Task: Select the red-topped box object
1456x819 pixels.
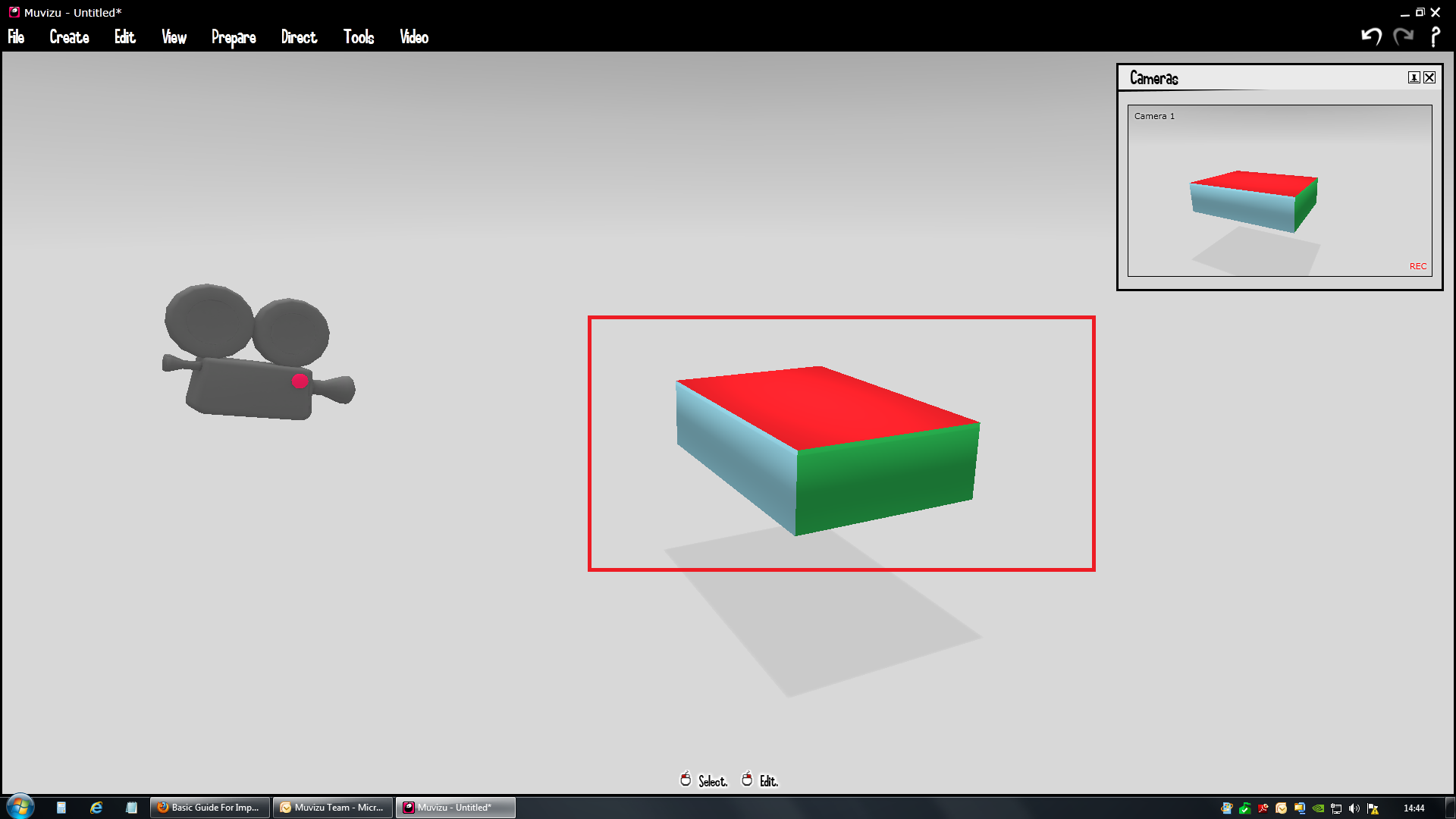Action: [x=827, y=450]
